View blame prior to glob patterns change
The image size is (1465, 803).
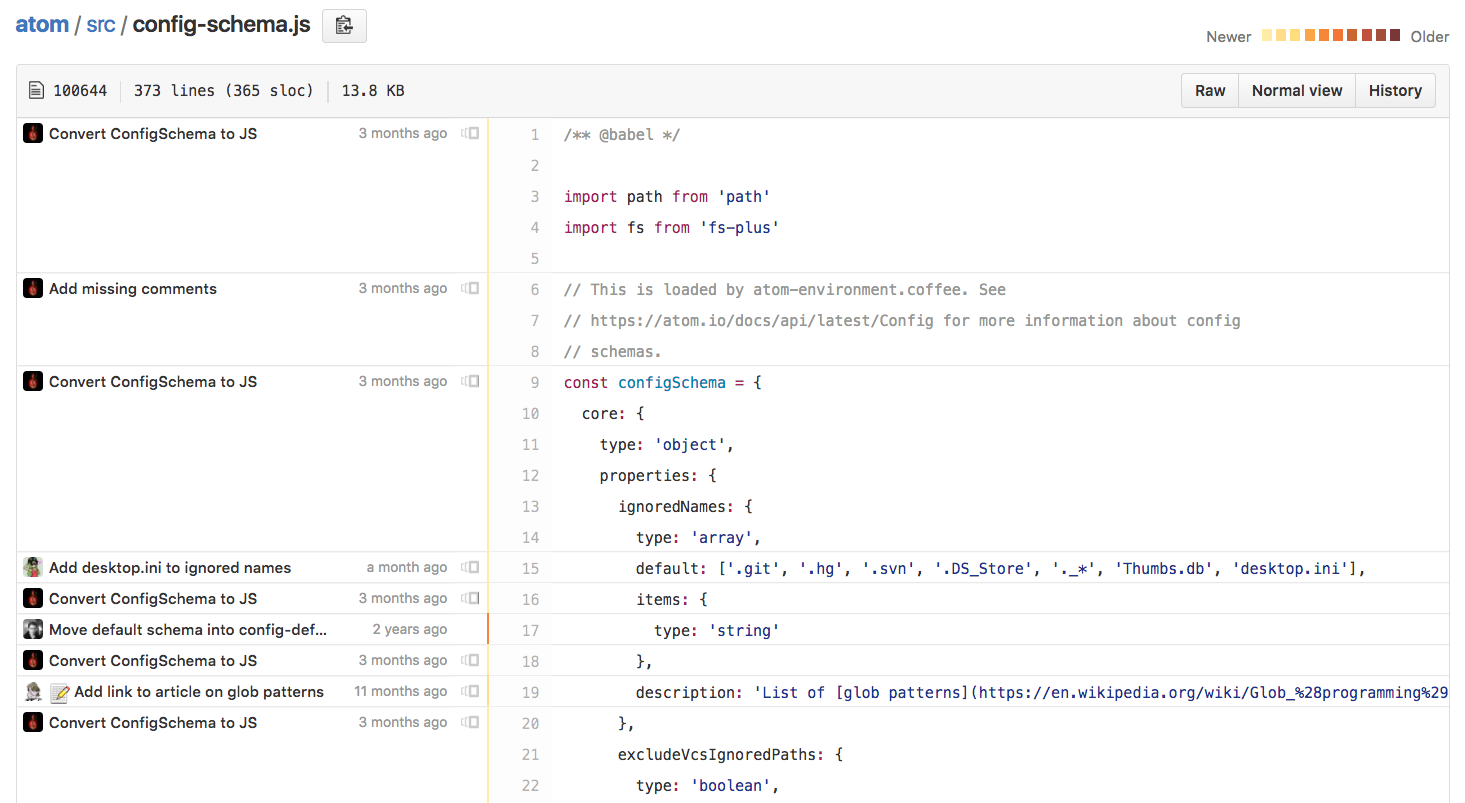pos(470,691)
